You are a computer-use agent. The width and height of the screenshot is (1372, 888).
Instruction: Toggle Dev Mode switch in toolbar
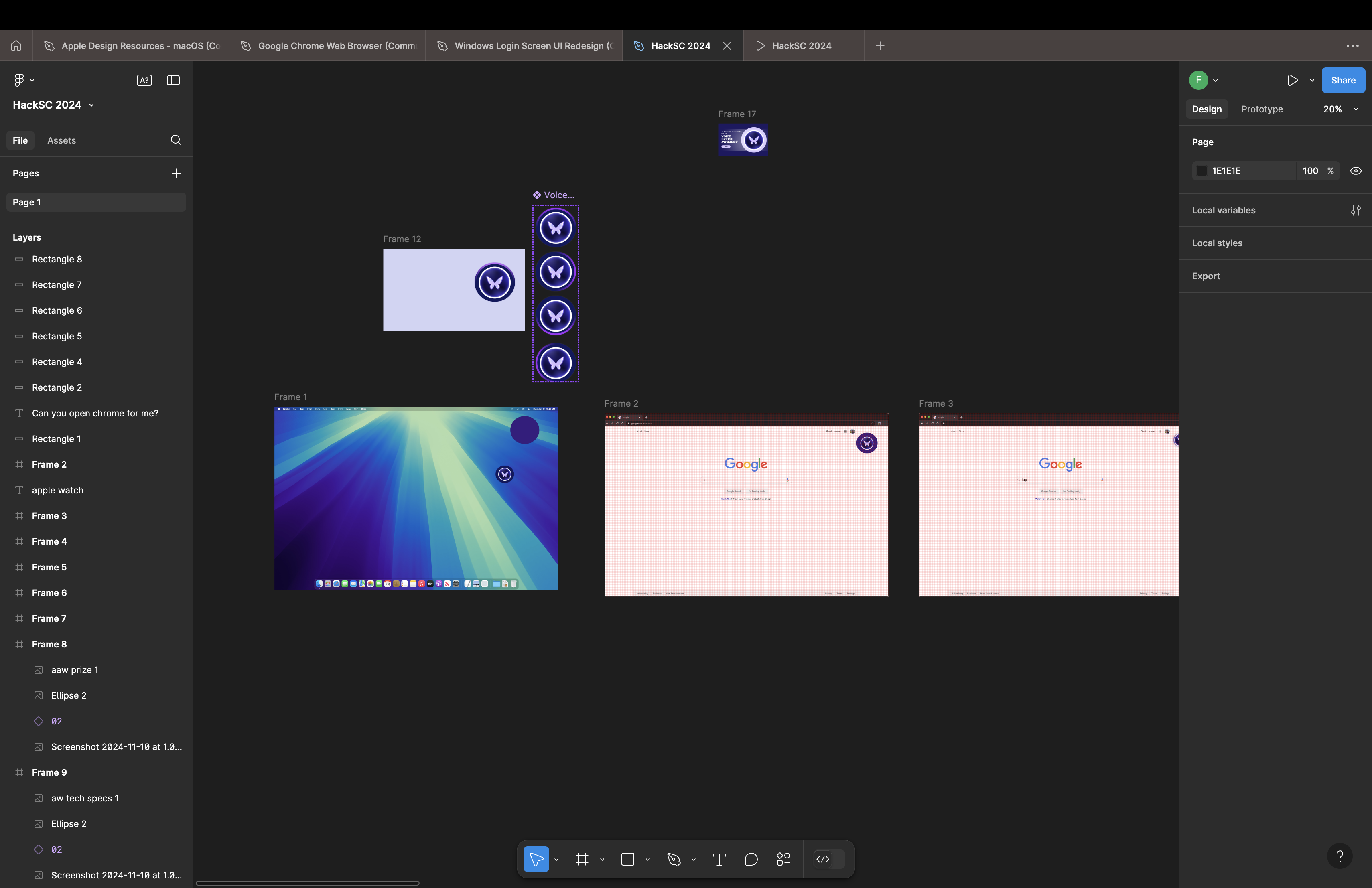829,859
